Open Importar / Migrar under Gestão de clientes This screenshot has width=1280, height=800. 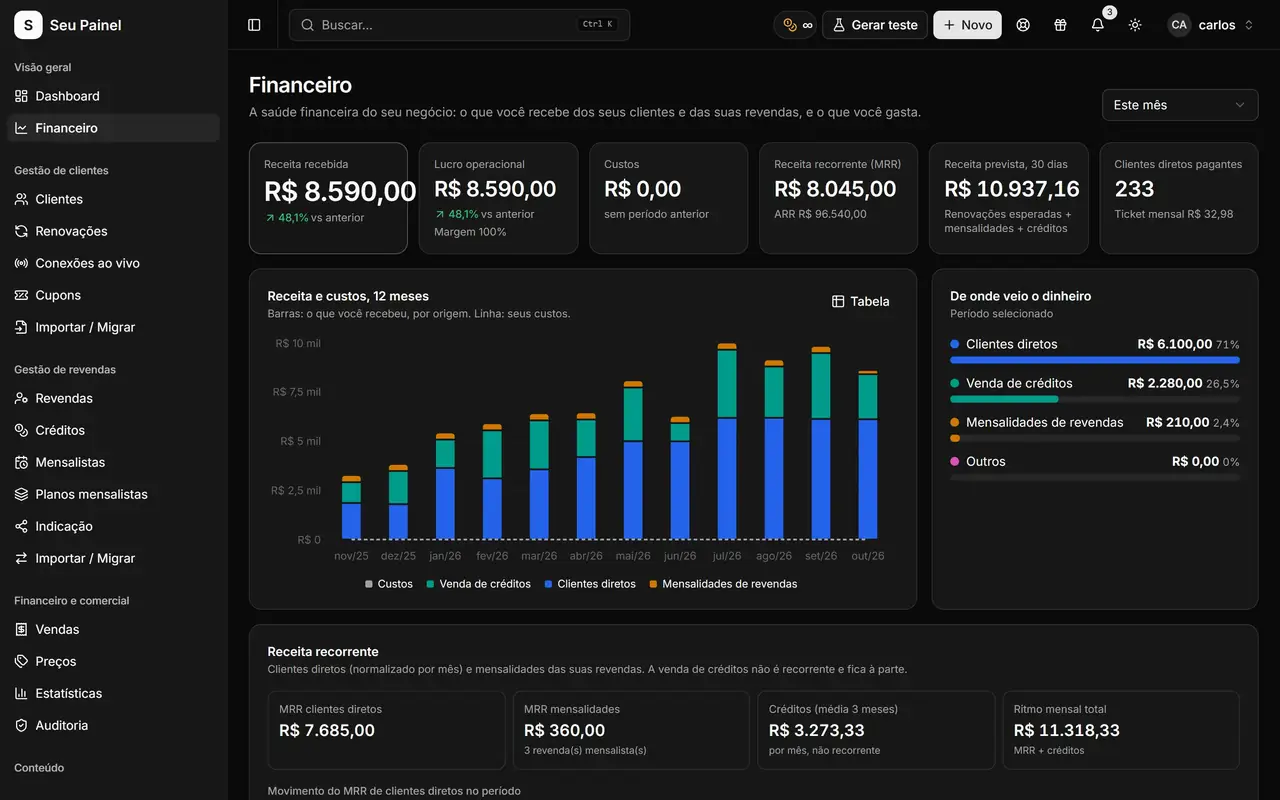[x=113, y=327]
